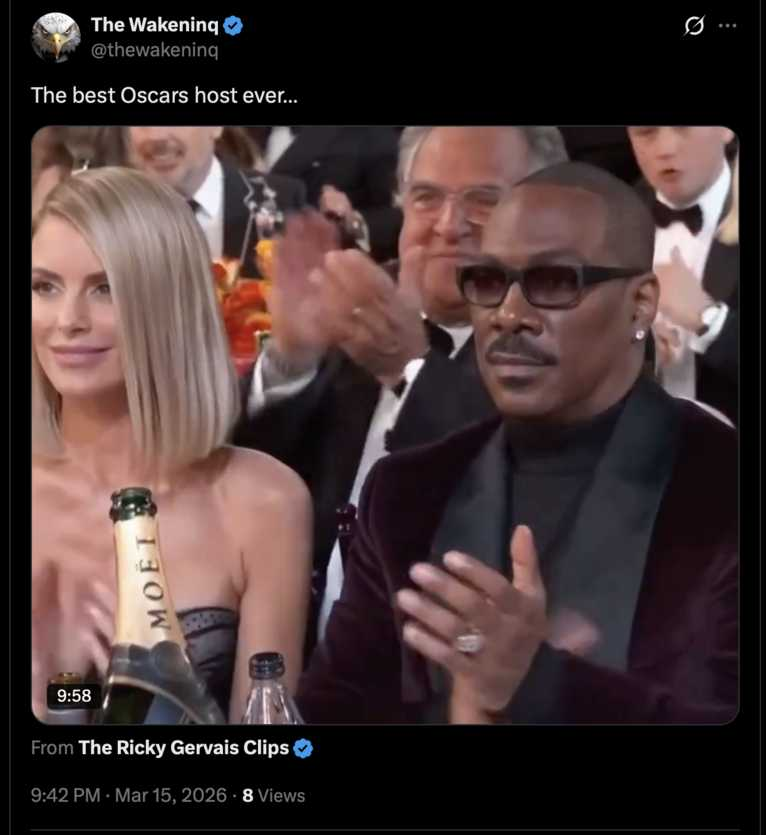Open the 9:42 PM timestamp link
This screenshot has width=766, height=835.
[x=66, y=795]
